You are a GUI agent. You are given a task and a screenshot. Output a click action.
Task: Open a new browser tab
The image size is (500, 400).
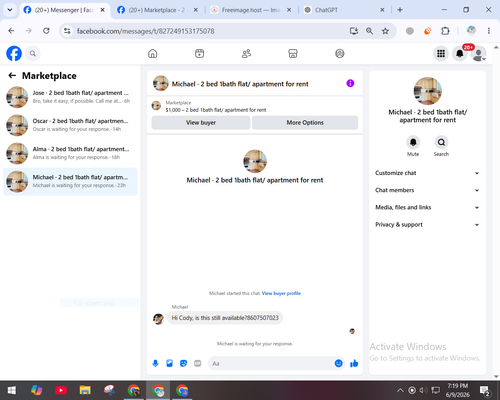(400, 10)
